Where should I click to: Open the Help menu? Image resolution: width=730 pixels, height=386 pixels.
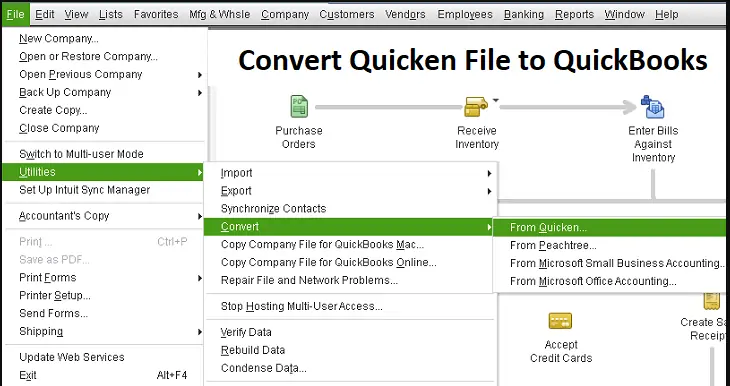(666, 14)
